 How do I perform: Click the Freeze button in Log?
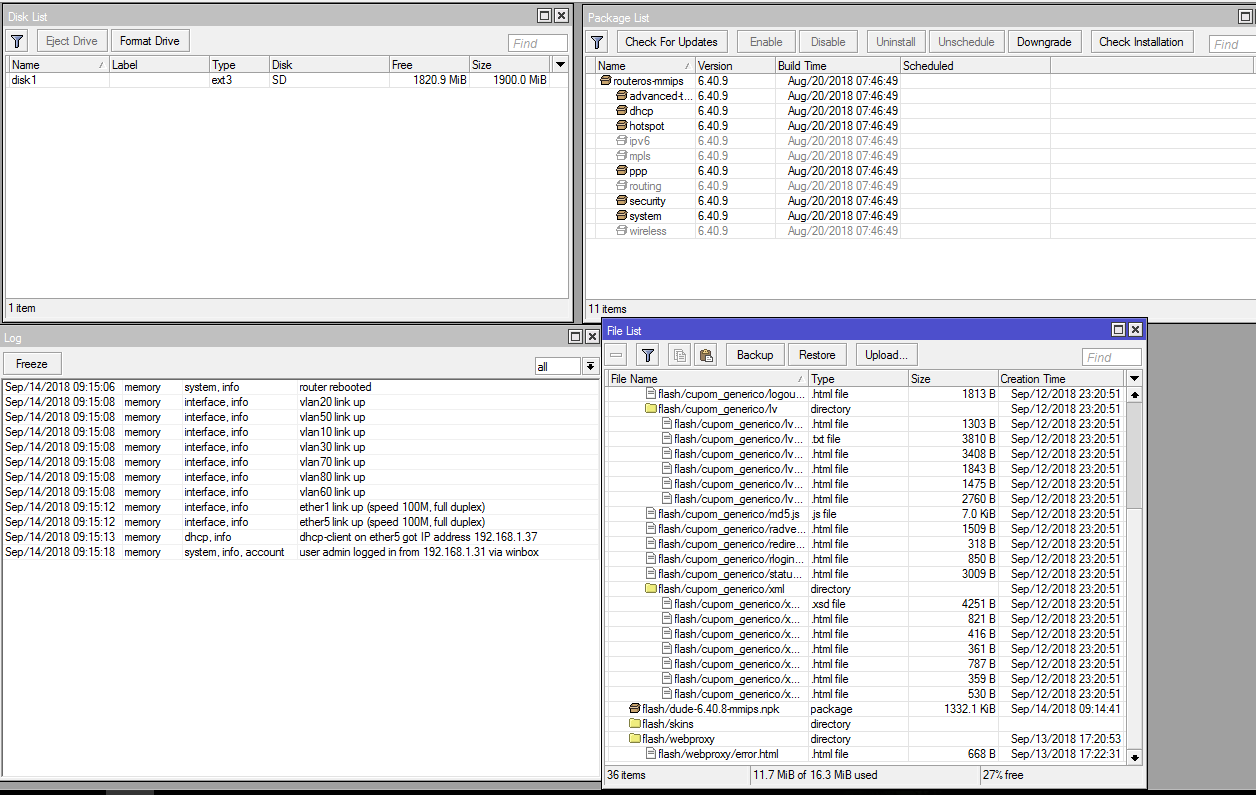click(33, 364)
